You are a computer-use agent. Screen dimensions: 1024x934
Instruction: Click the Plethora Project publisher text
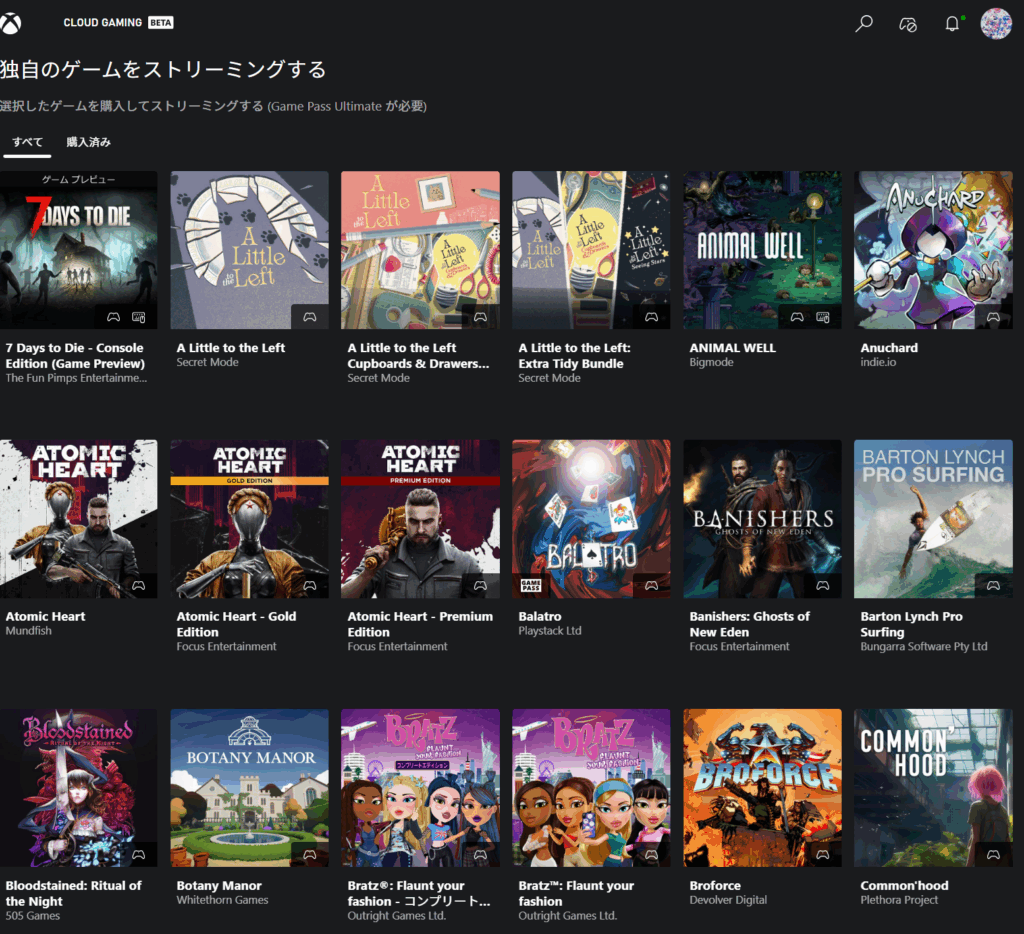(x=899, y=900)
